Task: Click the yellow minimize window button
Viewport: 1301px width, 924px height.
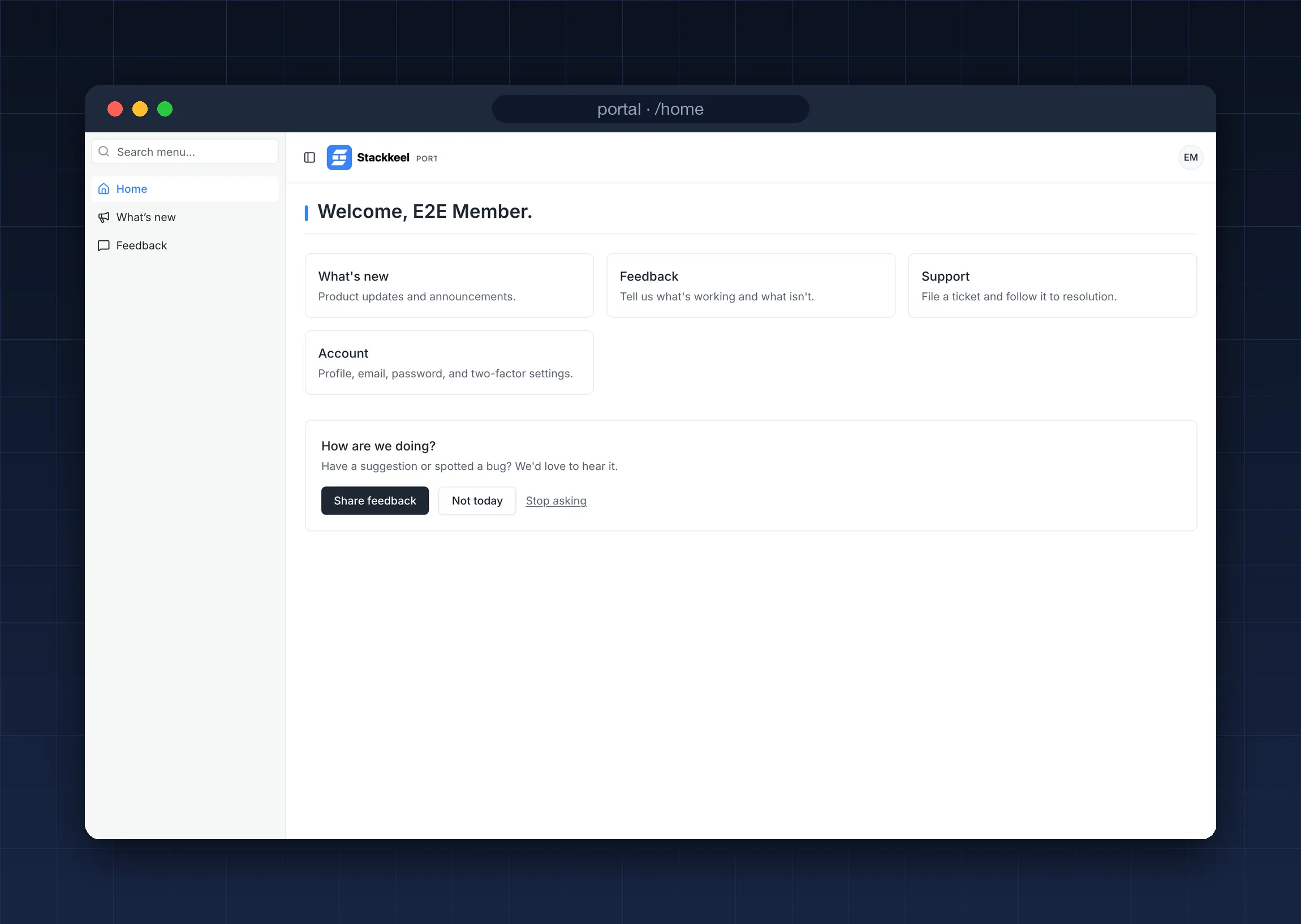Action: coord(140,109)
